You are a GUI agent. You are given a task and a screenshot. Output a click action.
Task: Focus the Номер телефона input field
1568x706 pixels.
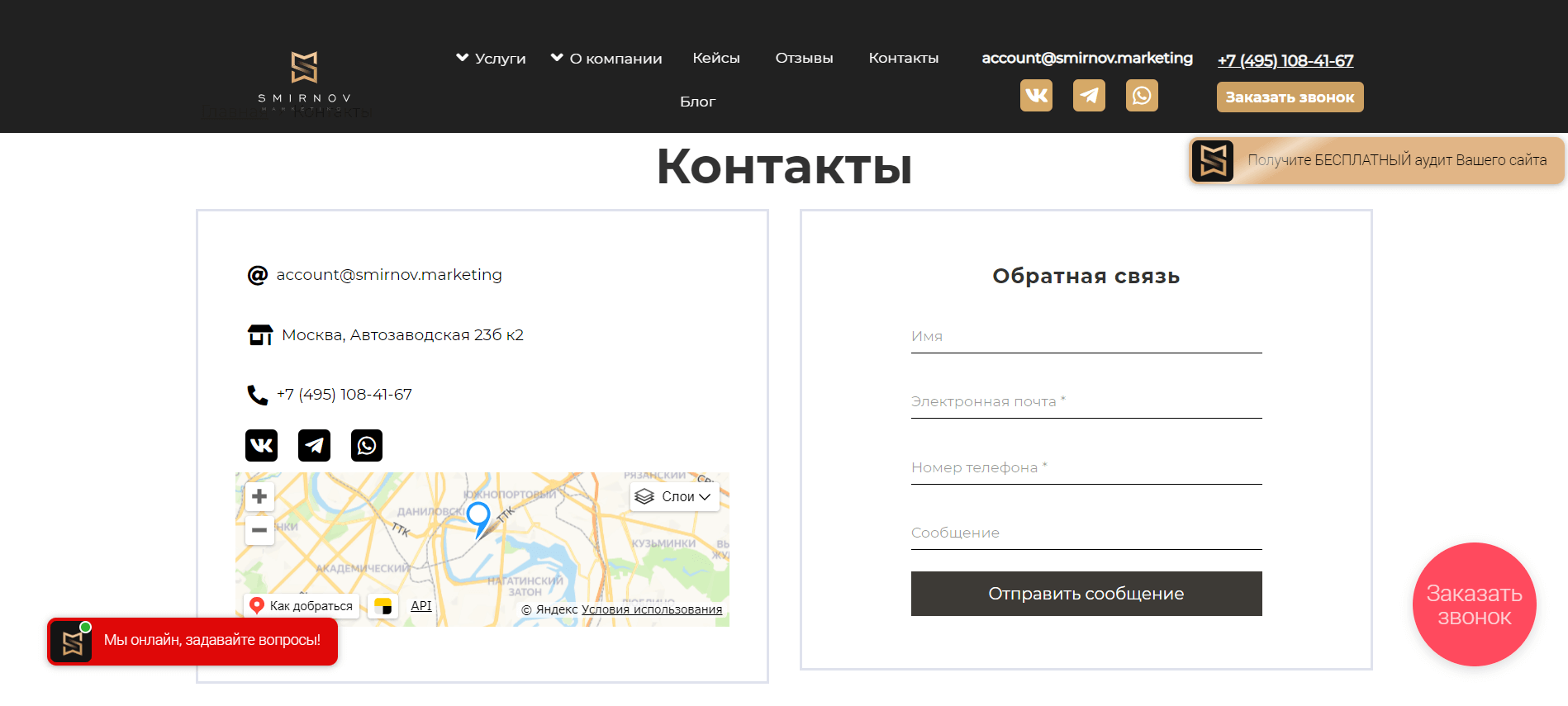tap(1086, 468)
